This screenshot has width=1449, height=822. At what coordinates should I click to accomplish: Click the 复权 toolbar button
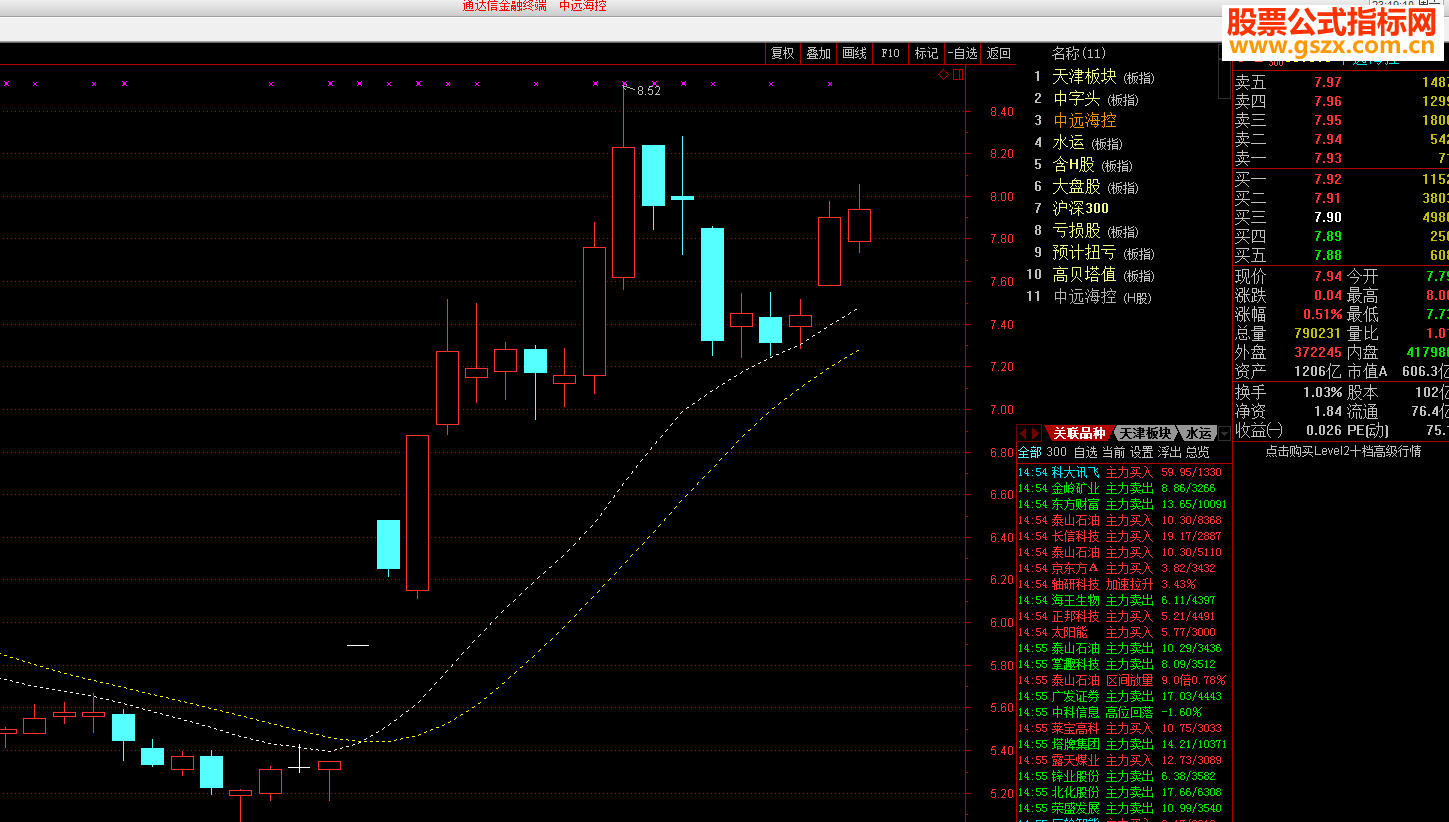(782, 54)
